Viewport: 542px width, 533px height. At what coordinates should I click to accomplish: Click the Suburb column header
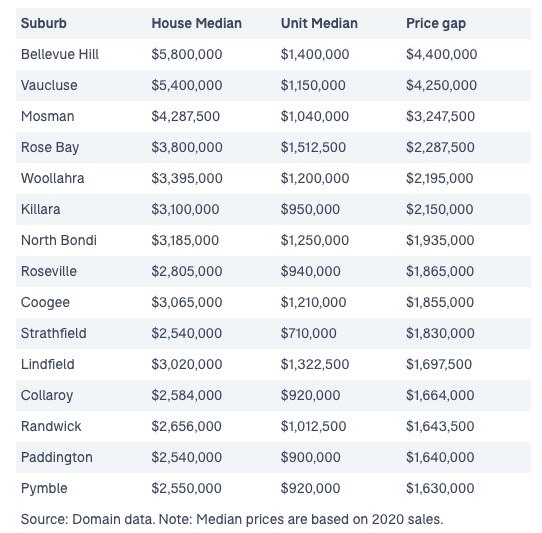(x=44, y=24)
